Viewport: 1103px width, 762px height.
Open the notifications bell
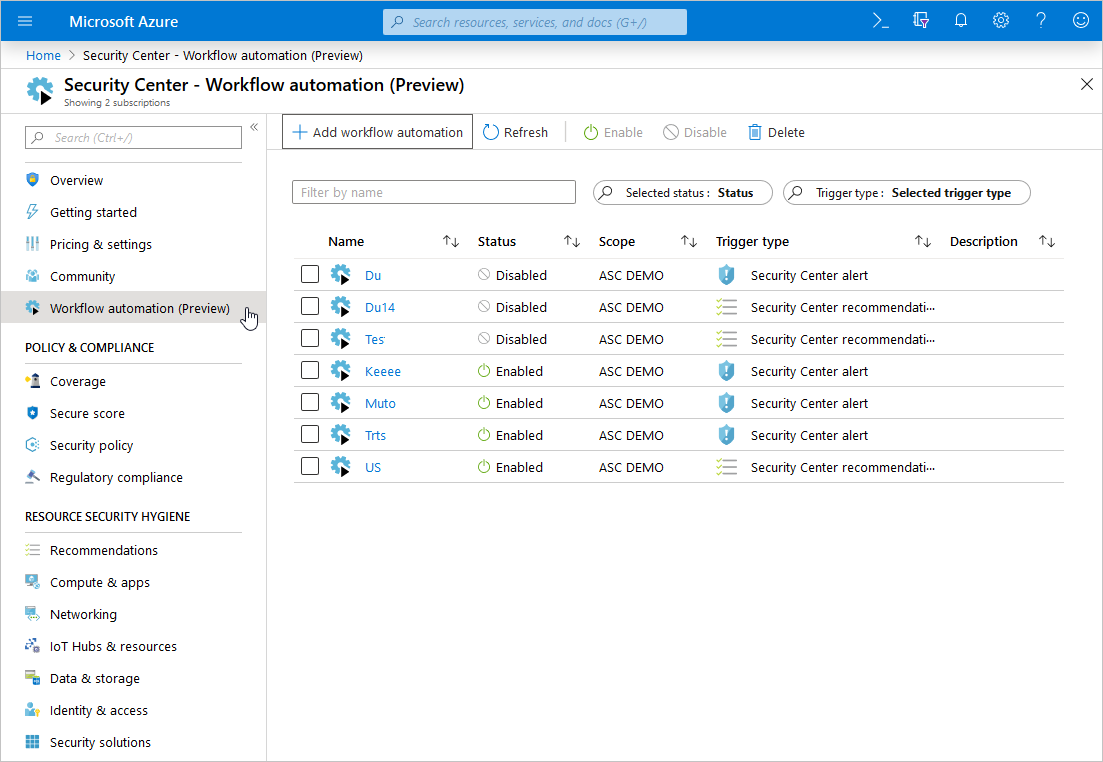[x=960, y=21]
